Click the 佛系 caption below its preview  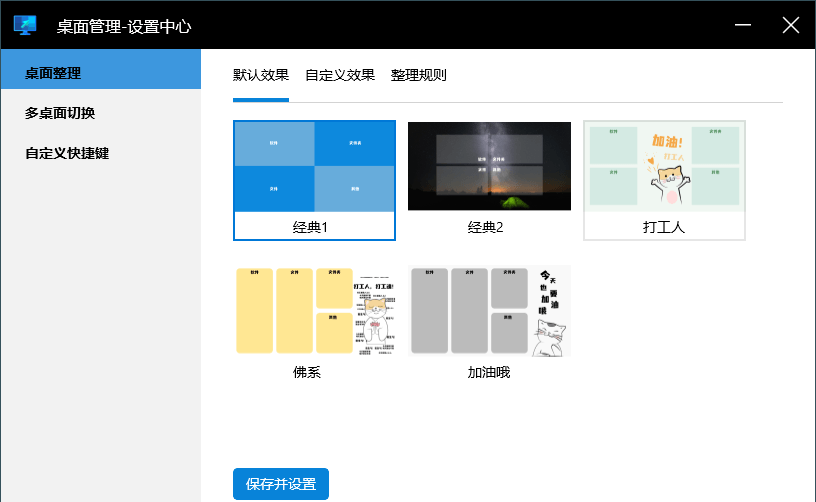pos(306,373)
